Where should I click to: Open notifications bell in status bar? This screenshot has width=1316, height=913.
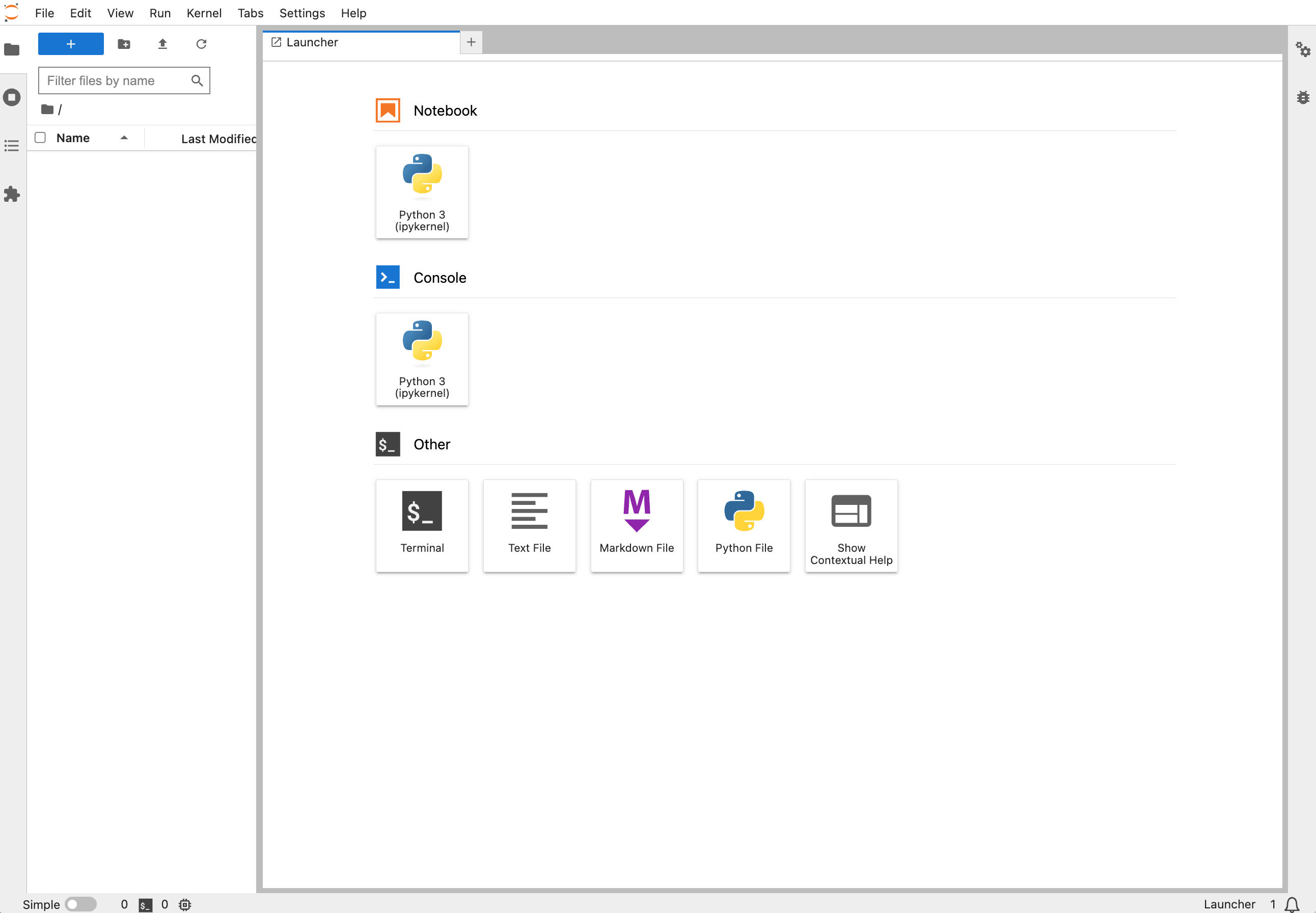click(x=1292, y=904)
